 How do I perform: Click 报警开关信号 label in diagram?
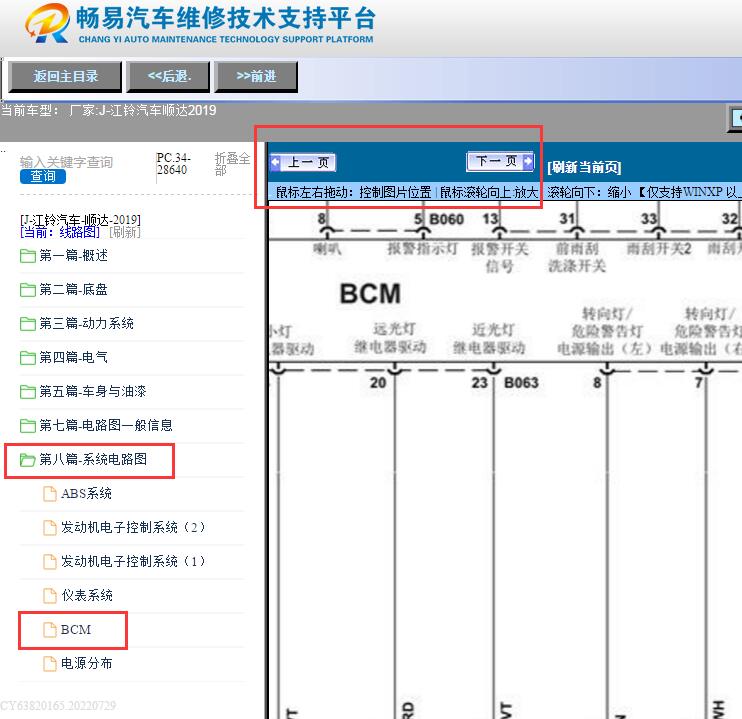[x=500, y=257]
